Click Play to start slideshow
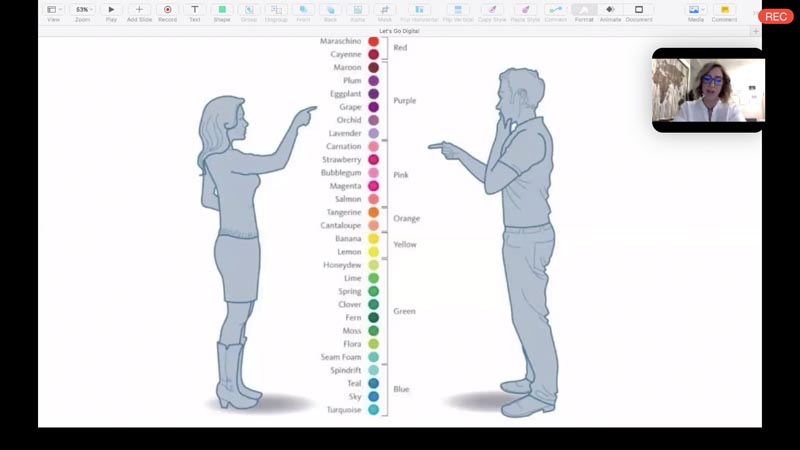This screenshot has height=450, width=800. click(x=111, y=10)
